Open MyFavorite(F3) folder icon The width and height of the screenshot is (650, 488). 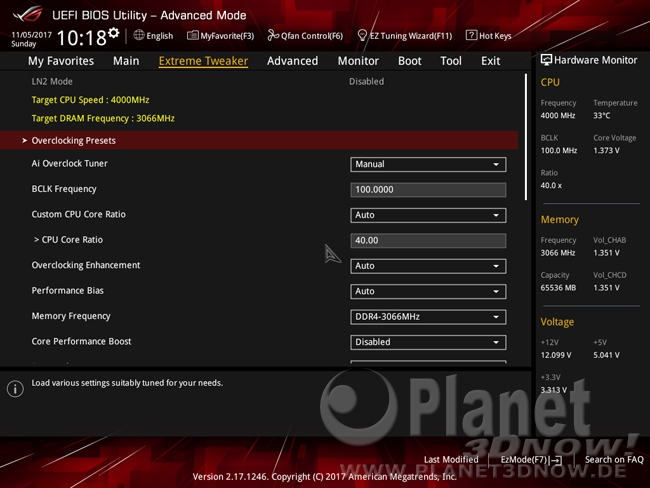(192, 36)
